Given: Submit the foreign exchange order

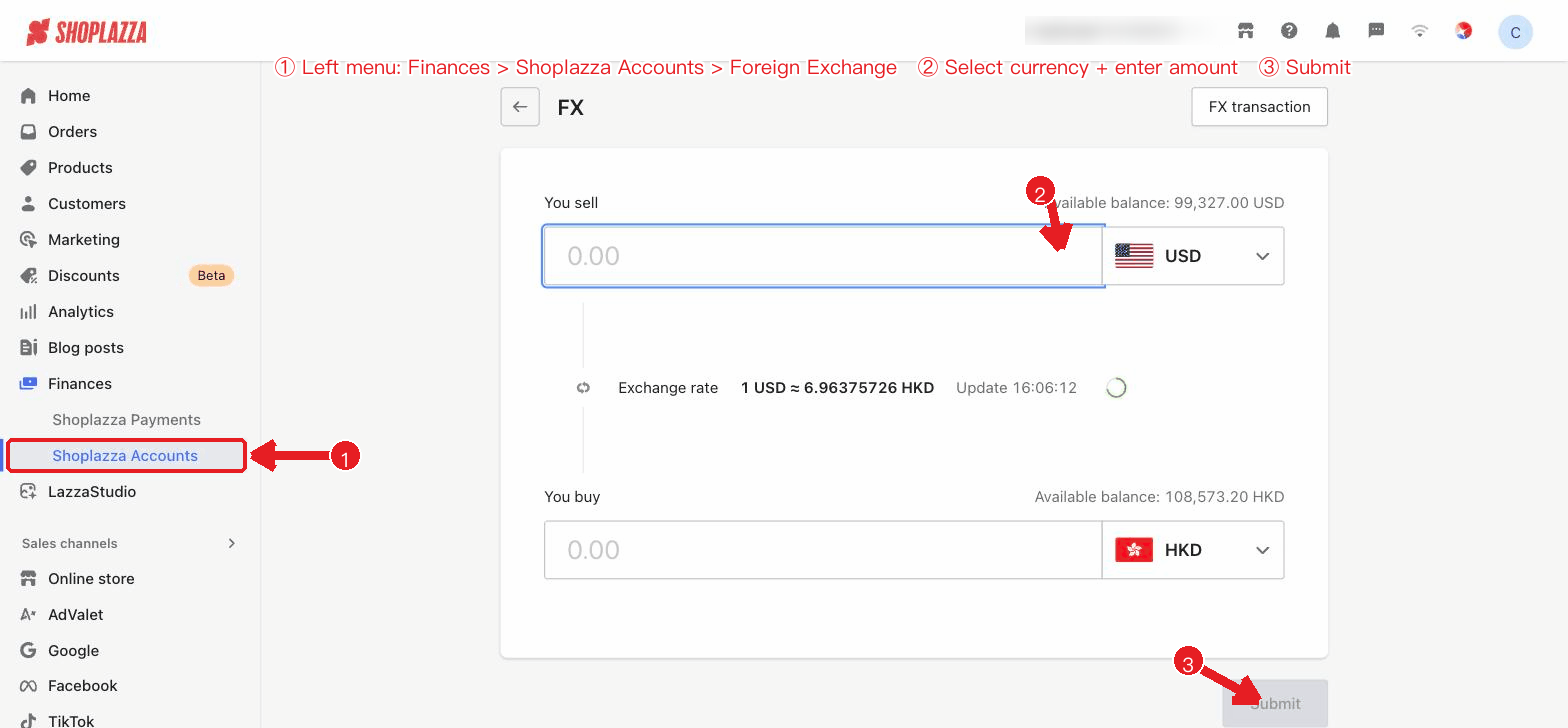Looking at the screenshot, I should pos(1275,703).
